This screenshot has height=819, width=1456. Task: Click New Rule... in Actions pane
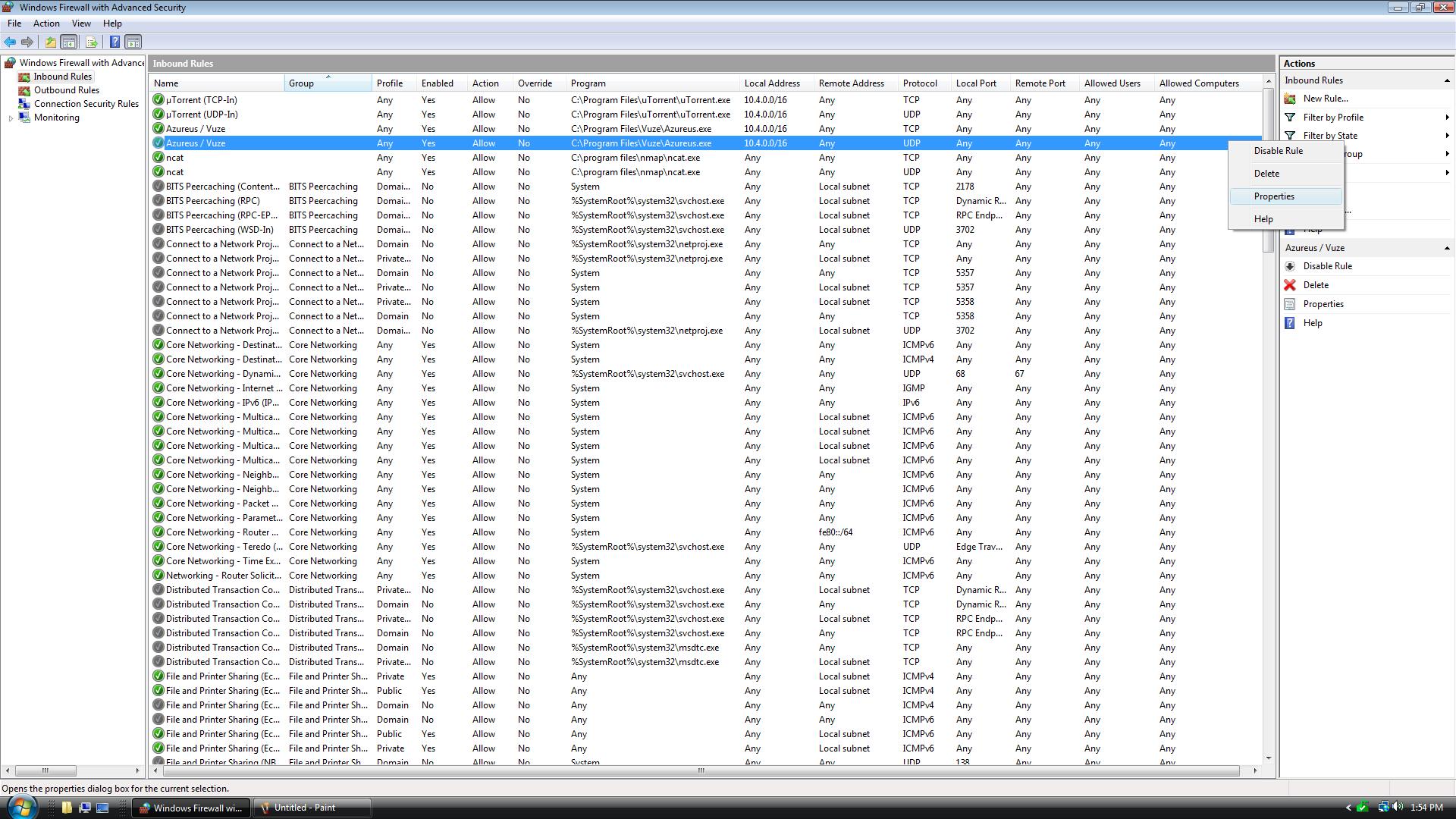pyautogui.click(x=1325, y=99)
